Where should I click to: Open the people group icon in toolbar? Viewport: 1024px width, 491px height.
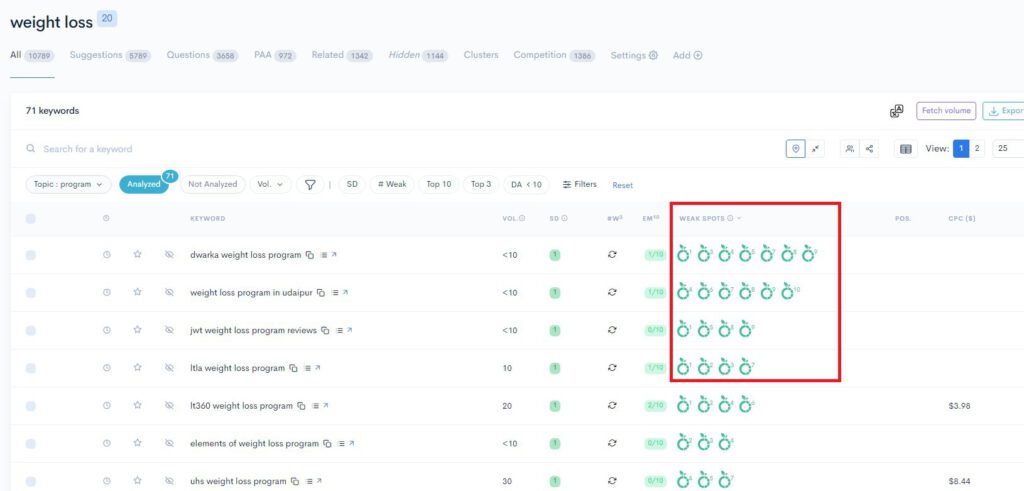click(x=850, y=149)
